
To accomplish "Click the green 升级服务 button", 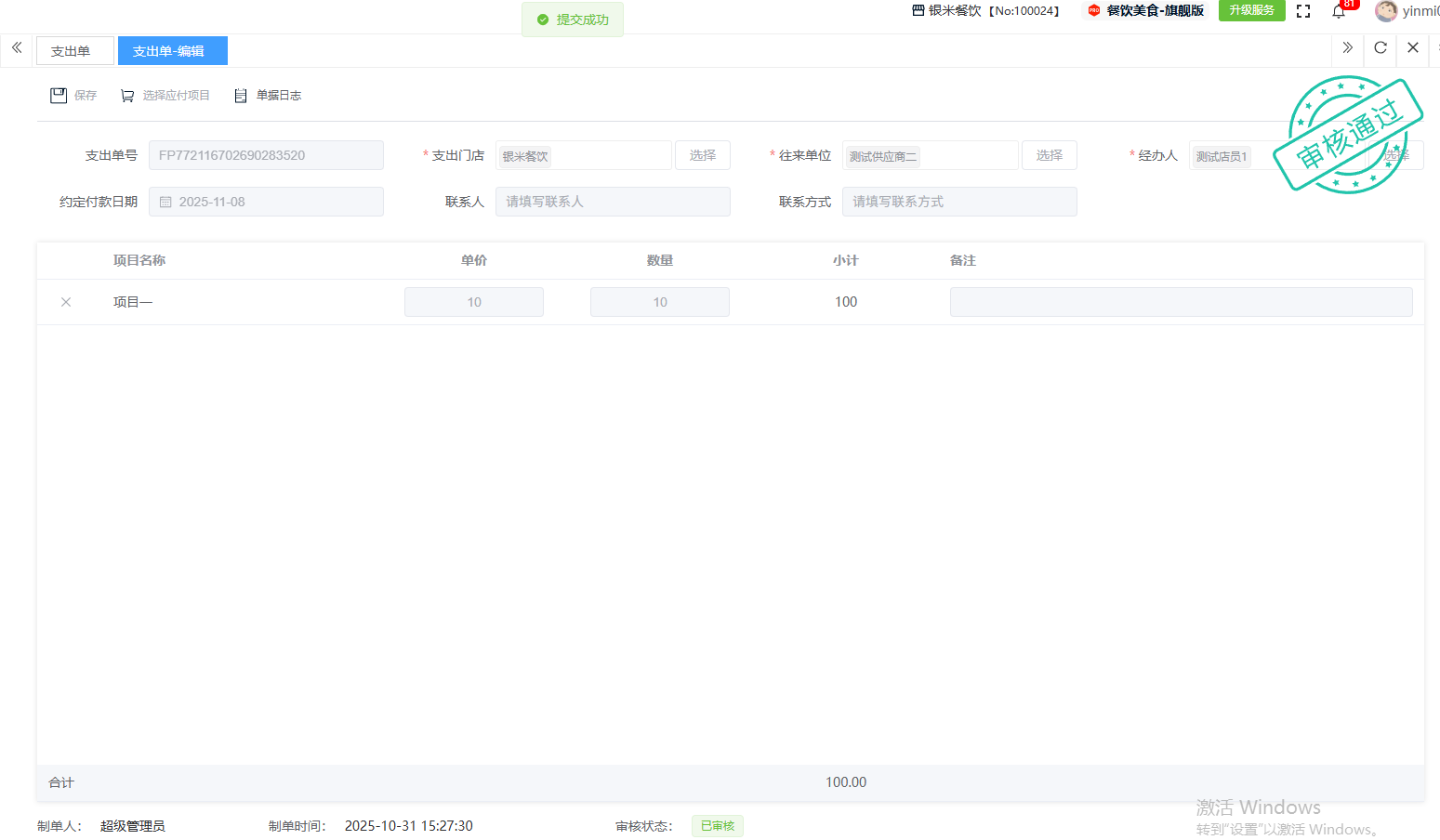I will click(1251, 10).
